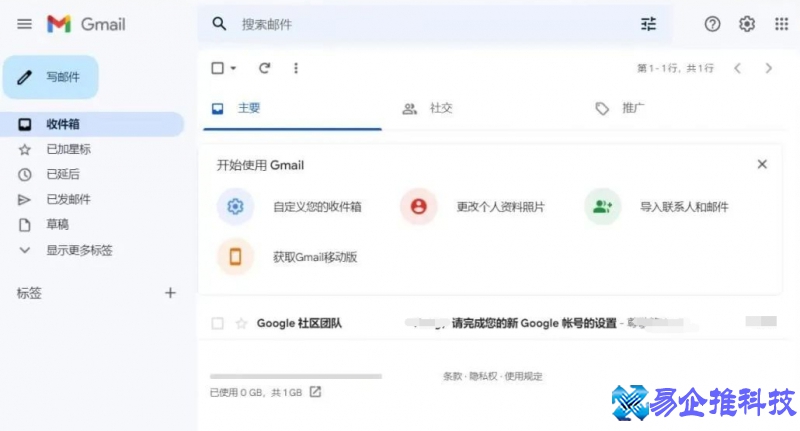Focus the 搜索邮件 search field
800x431 pixels.
click(434, 24)
